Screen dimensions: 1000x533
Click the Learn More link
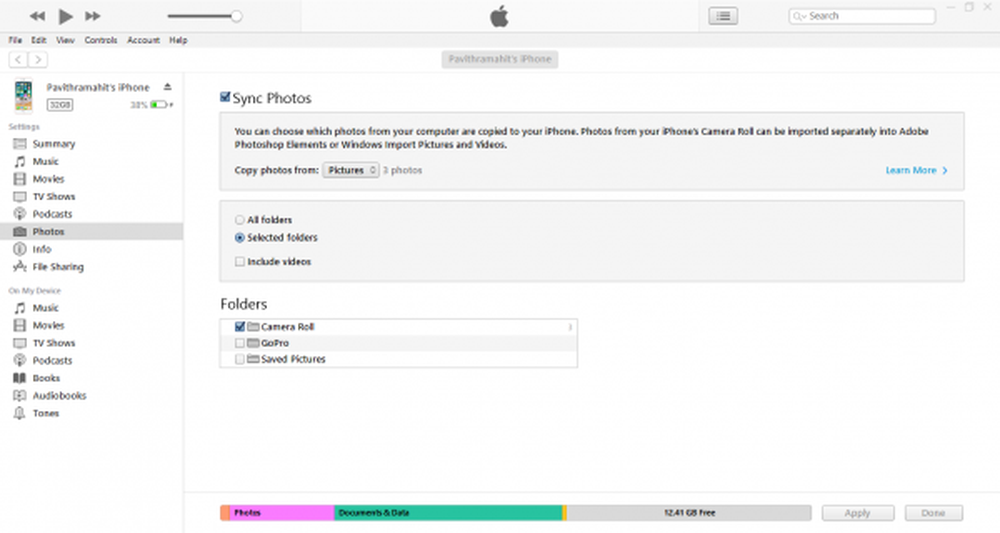pos(916,171)
